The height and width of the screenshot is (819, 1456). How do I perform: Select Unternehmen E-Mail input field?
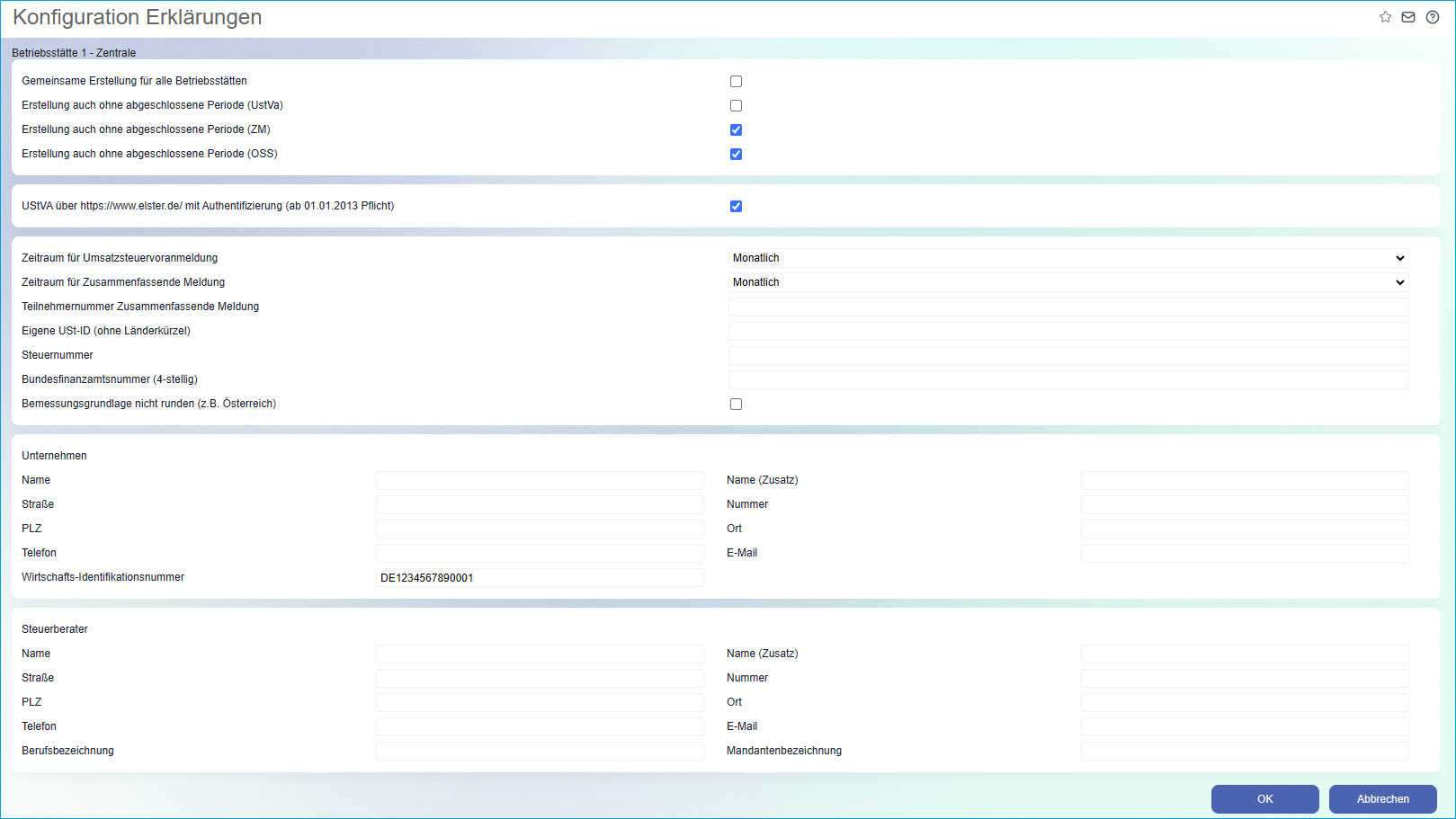coord(1245,553)
